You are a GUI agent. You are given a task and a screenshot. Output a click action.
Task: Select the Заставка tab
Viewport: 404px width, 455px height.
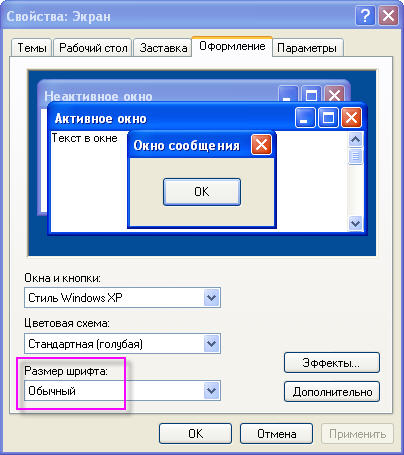(163, 48)
